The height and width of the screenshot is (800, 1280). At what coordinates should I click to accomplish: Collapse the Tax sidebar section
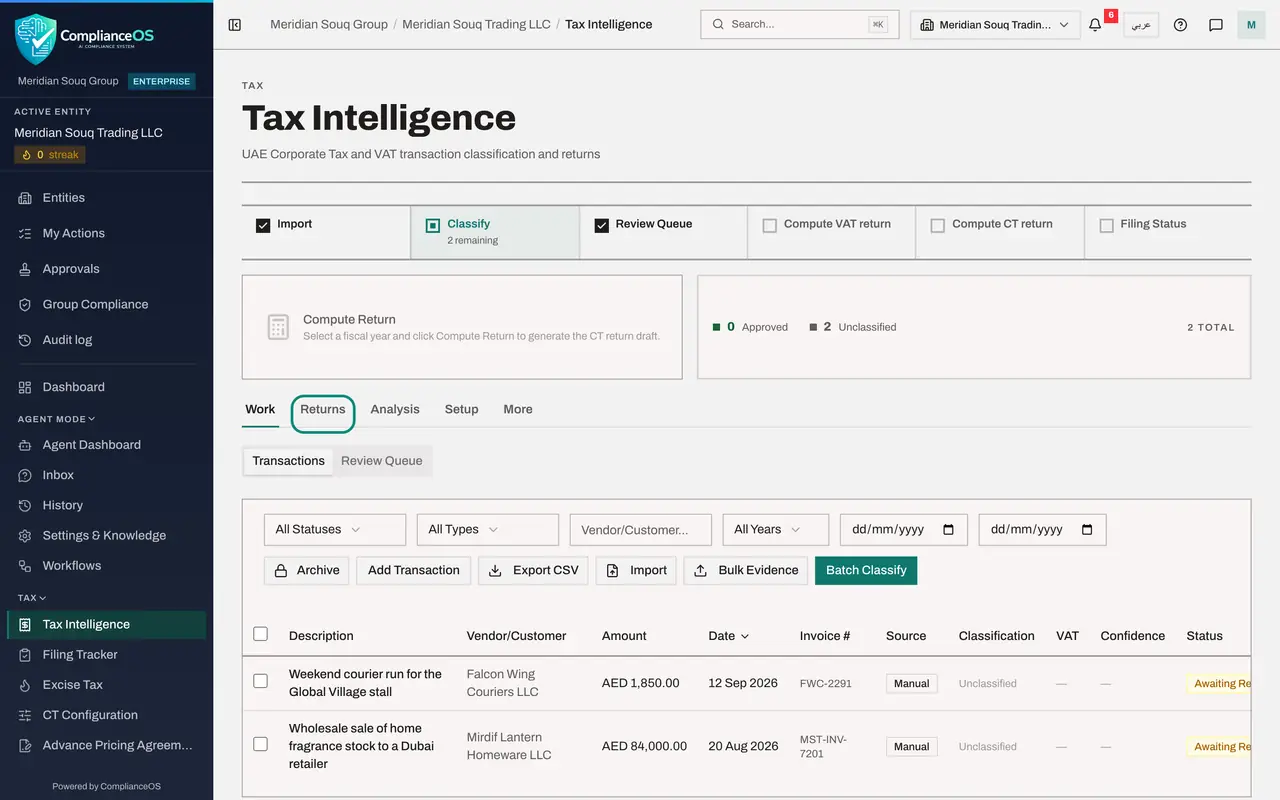[32, 598]
